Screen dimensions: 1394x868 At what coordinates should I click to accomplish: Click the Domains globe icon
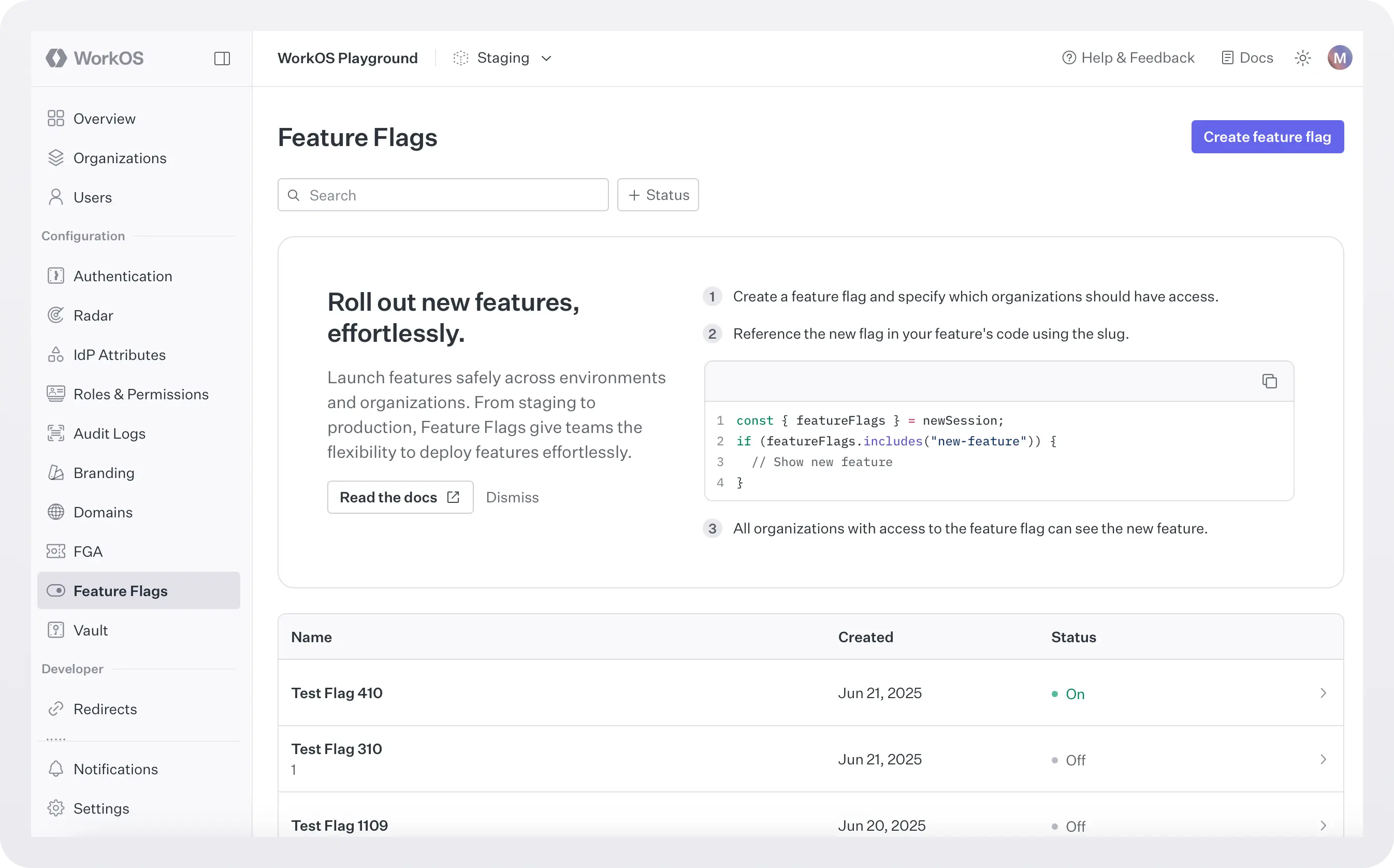point(56,512)
